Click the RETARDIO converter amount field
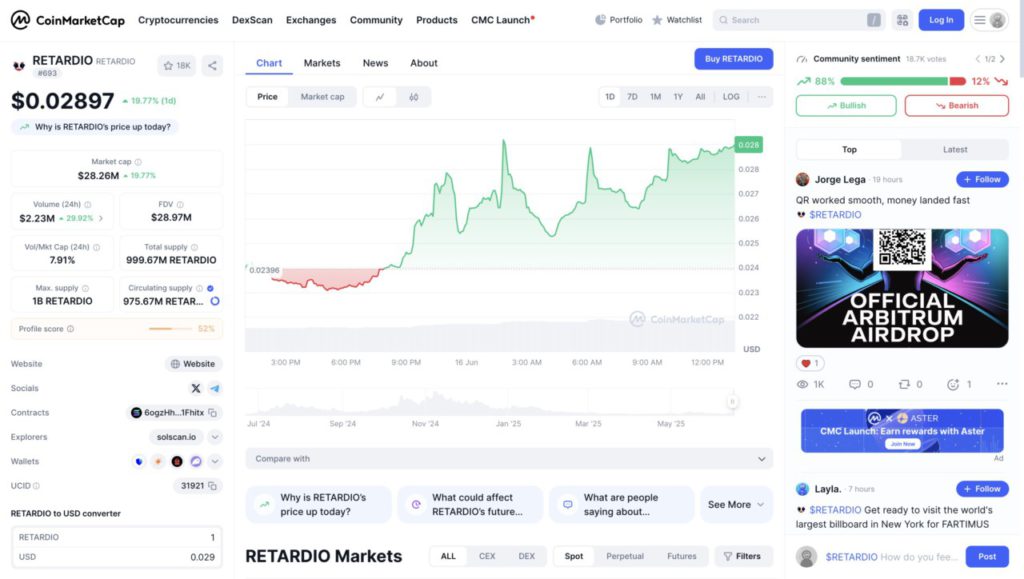Screen dimensions: 1024x579 coord(117,537)
